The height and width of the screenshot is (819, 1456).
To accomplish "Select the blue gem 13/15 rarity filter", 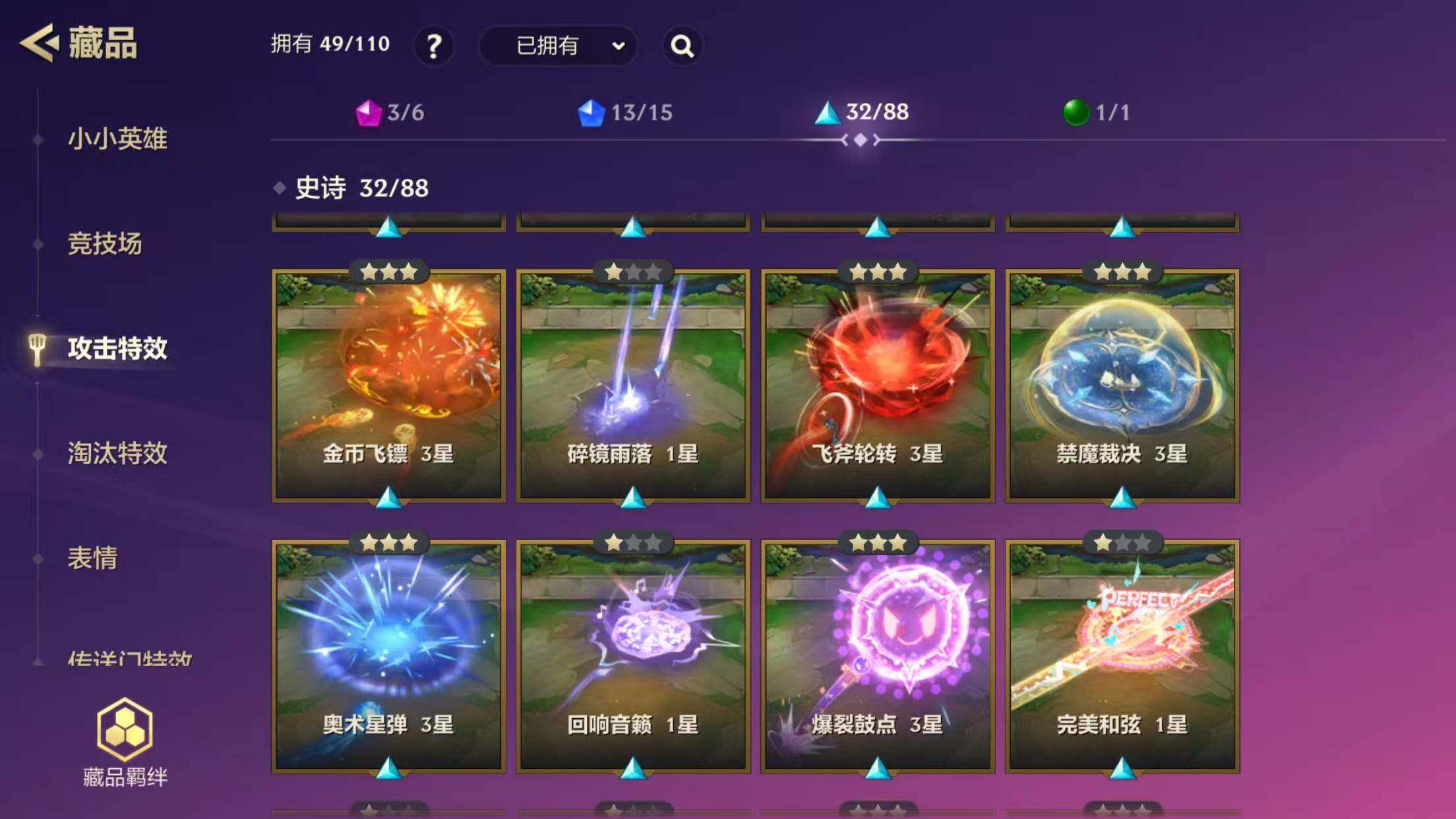I will click(625, 113).
